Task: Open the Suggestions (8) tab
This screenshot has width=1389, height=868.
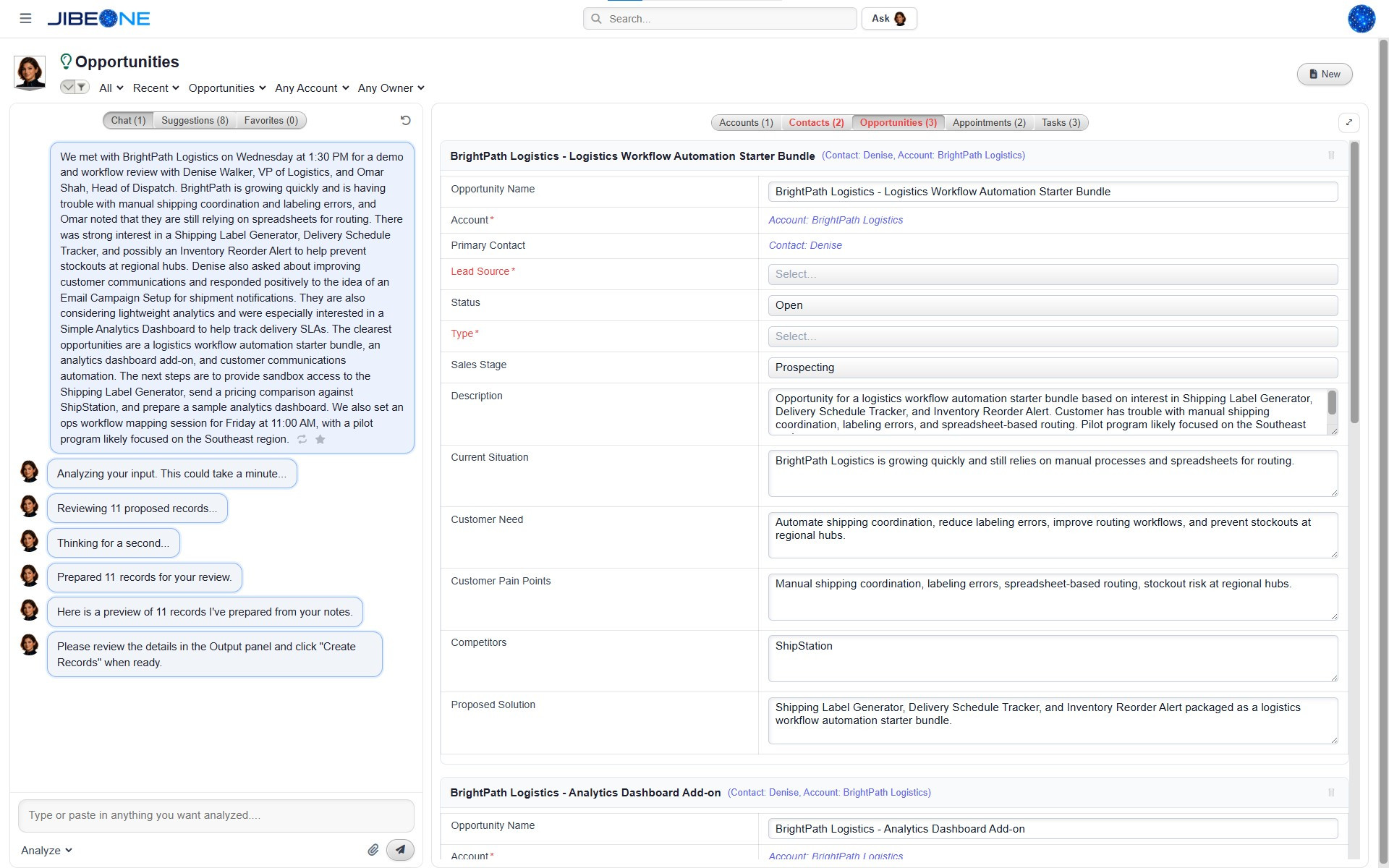Action: point(195,121)
